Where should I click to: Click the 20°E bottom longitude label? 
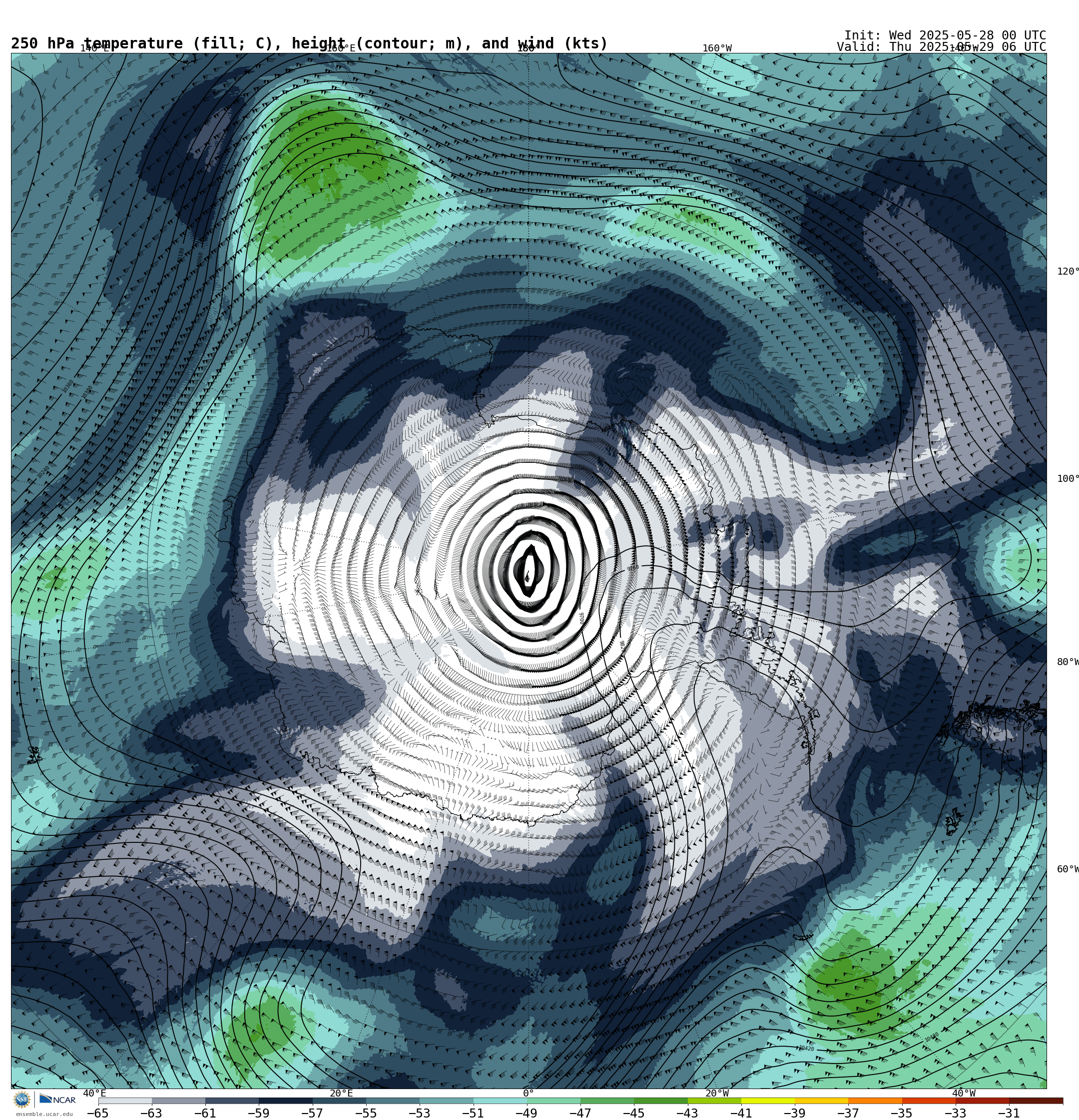click(341, 1093)
